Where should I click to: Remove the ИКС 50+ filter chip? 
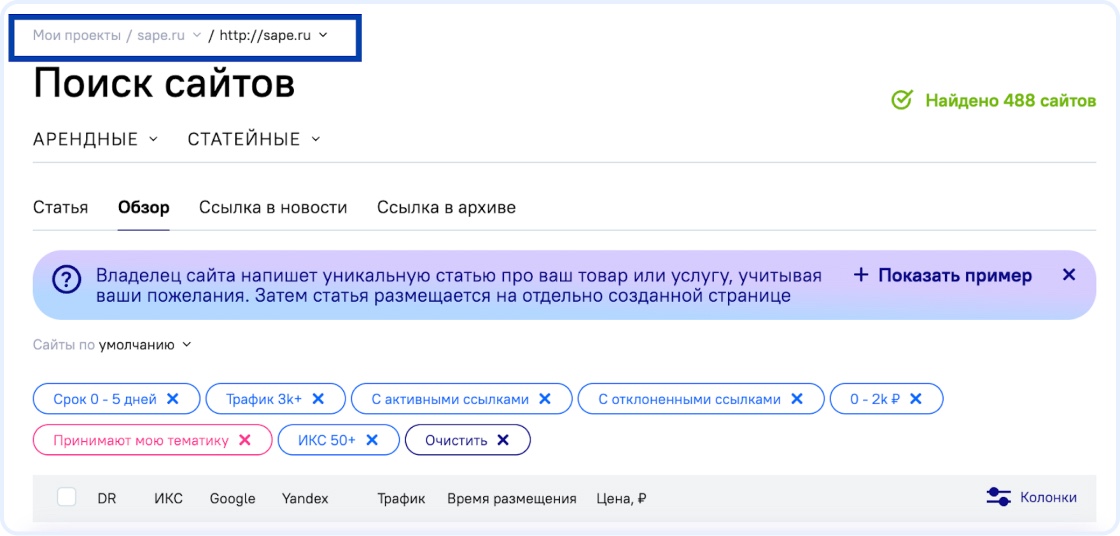(x=372, y=440)
